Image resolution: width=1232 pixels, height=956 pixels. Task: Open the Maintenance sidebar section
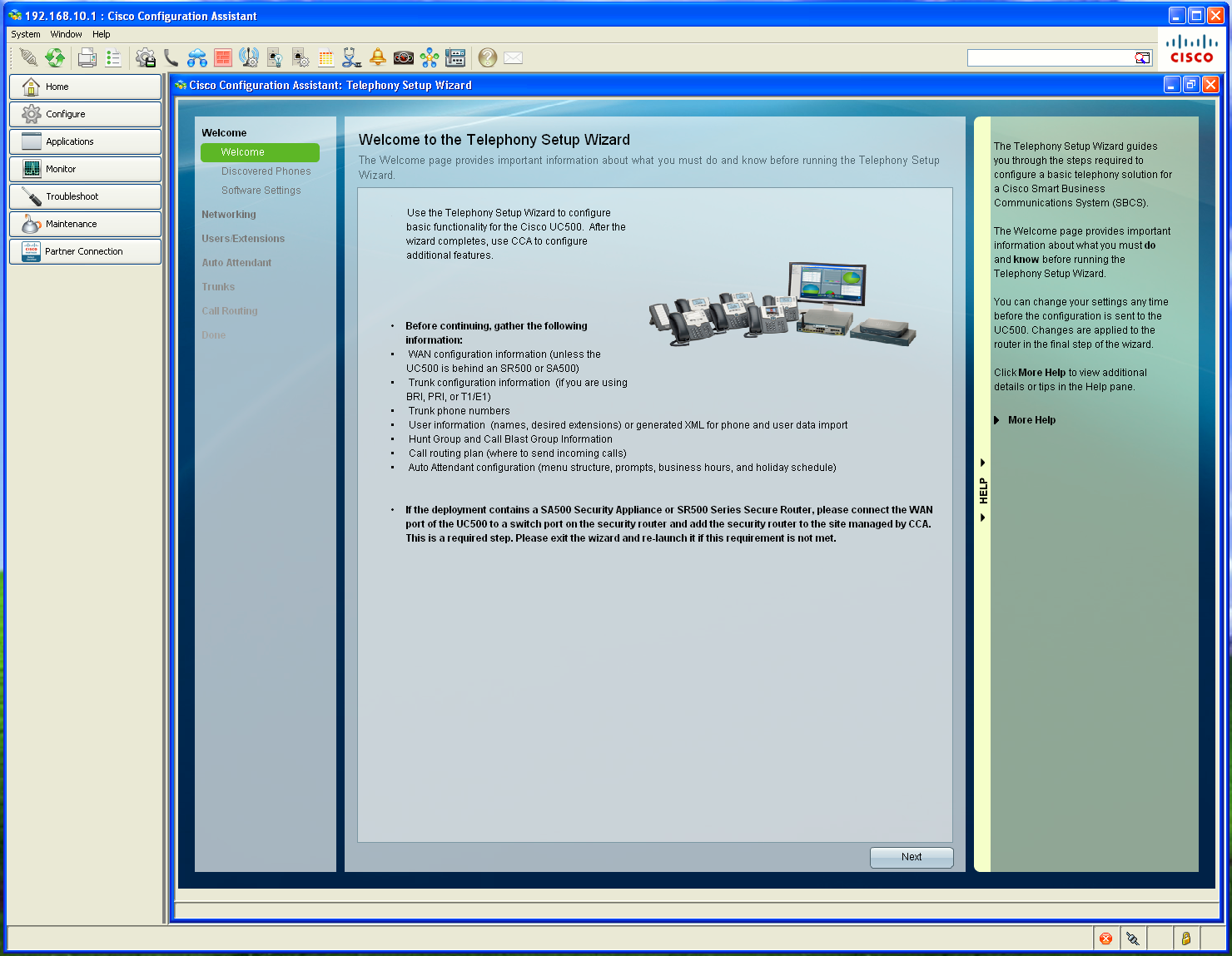click(x=85, y=224)
